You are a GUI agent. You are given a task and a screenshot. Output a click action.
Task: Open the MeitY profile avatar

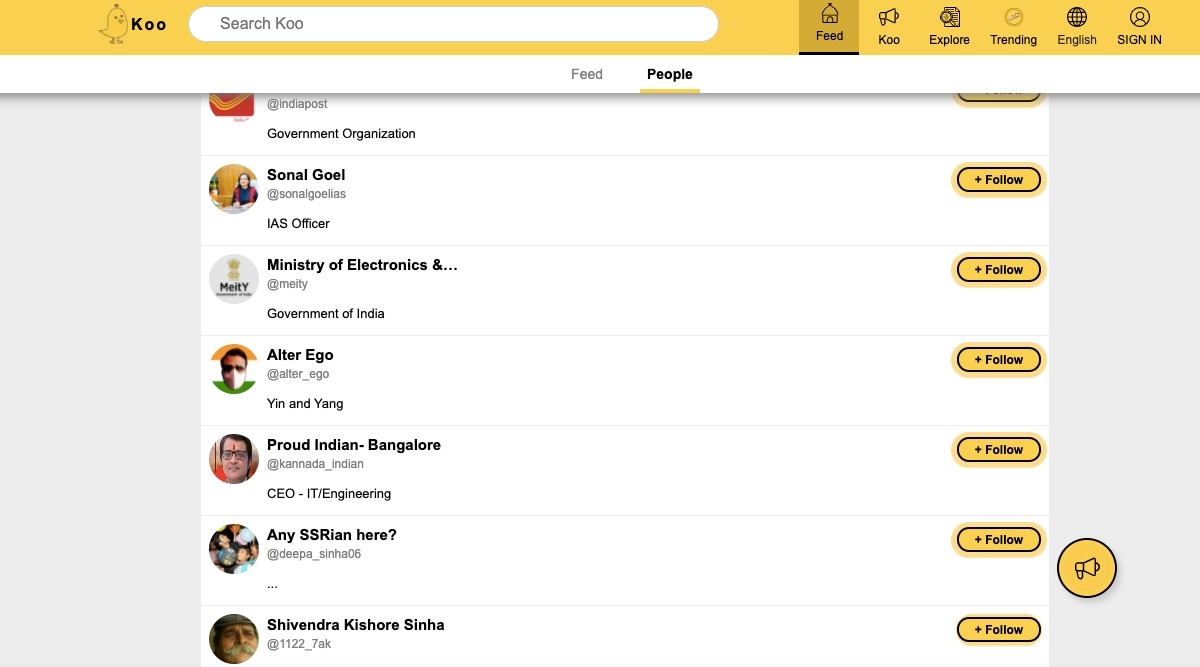click(x=233, y=278)
